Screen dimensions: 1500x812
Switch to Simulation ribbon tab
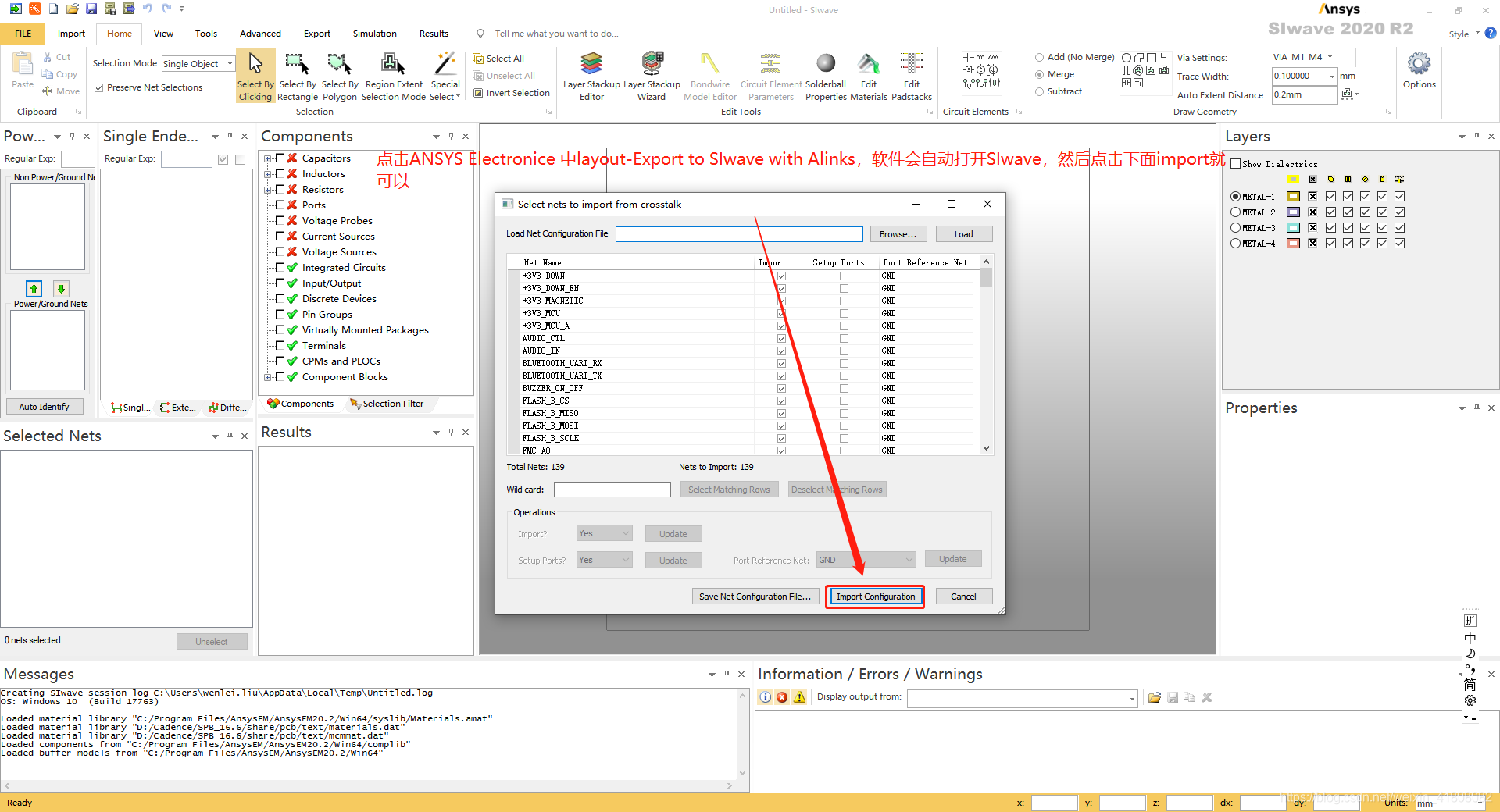(x=374, y=34)
